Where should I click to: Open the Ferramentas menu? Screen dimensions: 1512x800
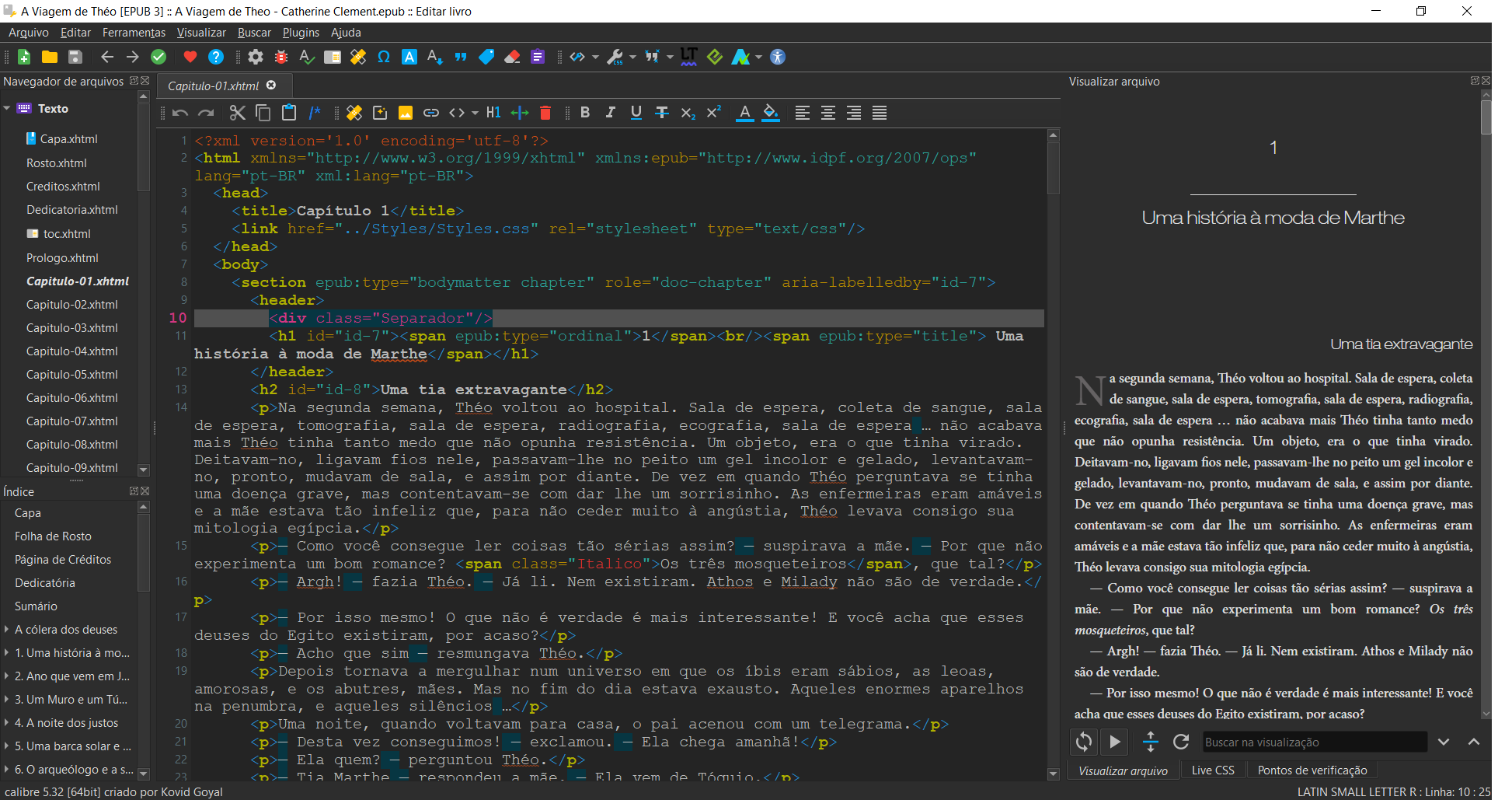tap(134, 33)
